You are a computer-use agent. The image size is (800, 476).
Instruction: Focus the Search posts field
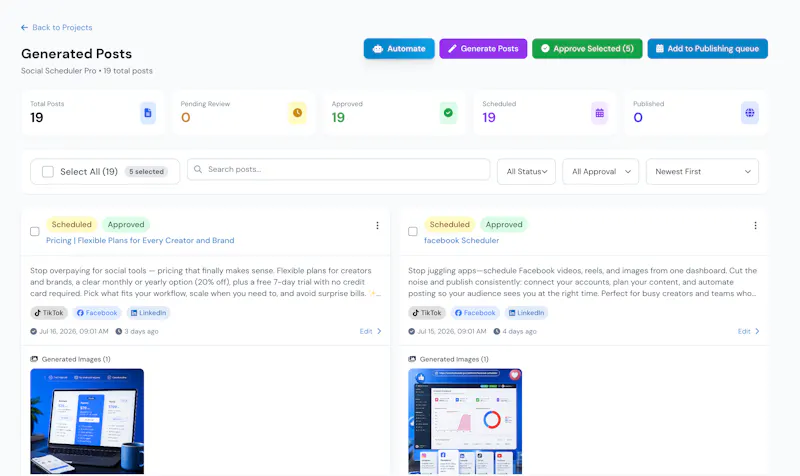[x=338, y=169]
